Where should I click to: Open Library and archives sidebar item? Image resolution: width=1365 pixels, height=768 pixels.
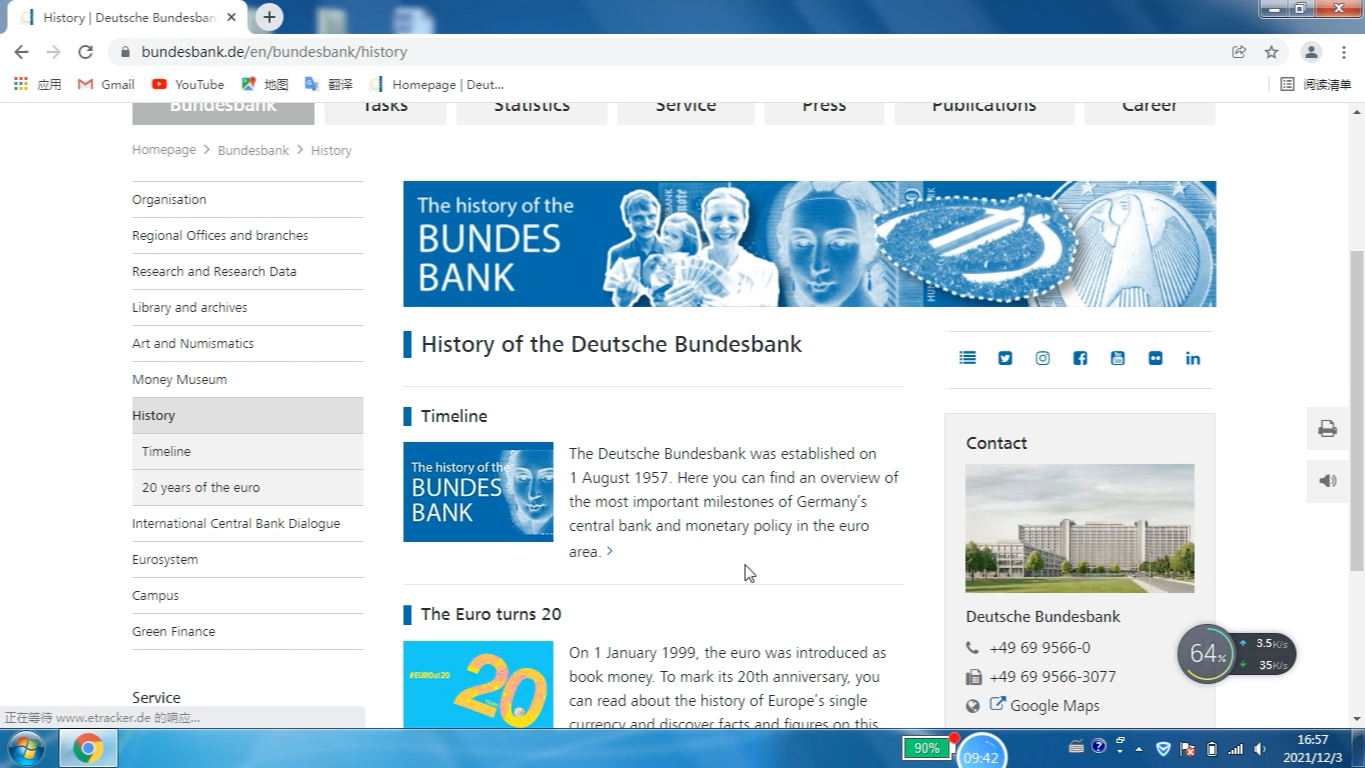[247, 308]
